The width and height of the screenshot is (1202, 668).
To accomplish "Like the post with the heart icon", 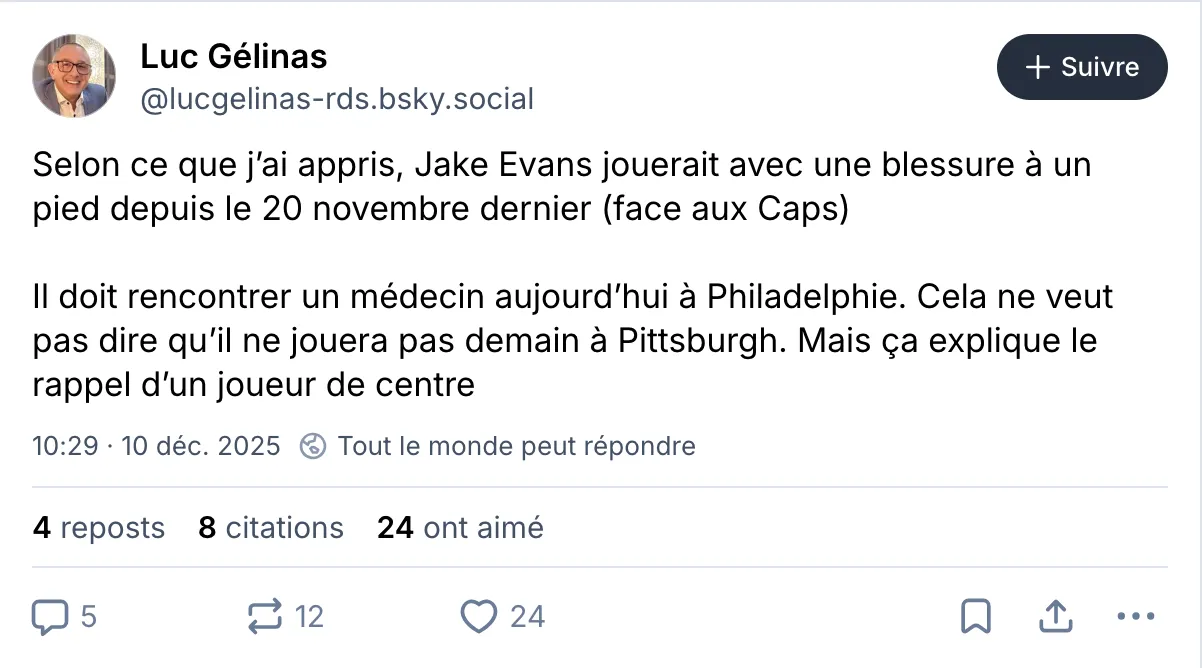I will point(479,616).
